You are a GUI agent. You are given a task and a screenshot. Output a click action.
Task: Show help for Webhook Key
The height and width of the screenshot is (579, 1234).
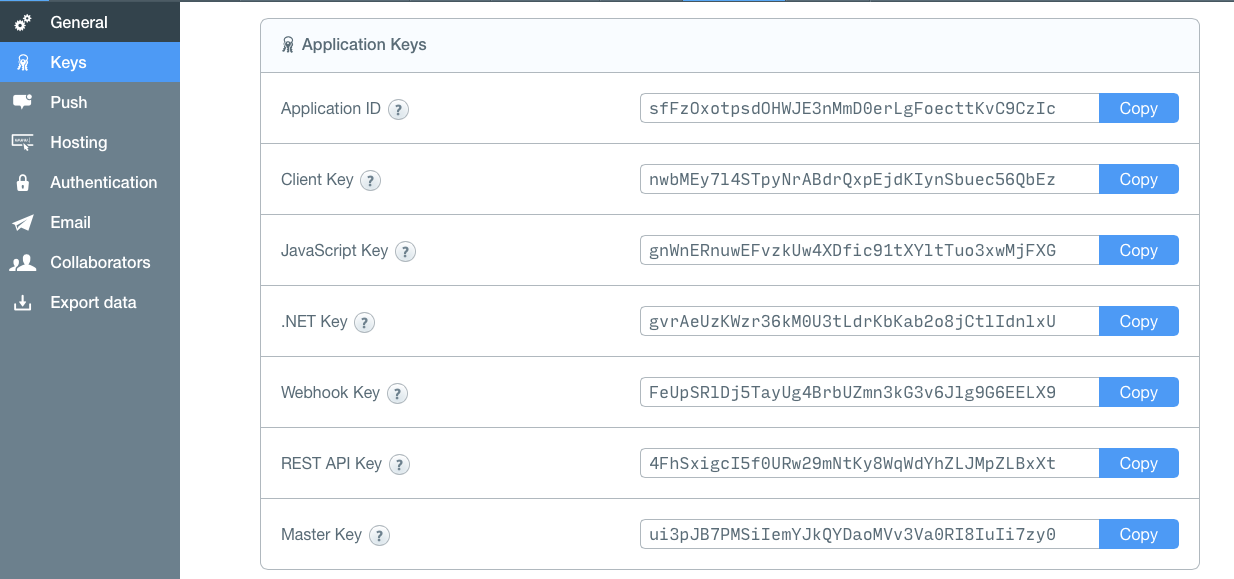point(397,393)
